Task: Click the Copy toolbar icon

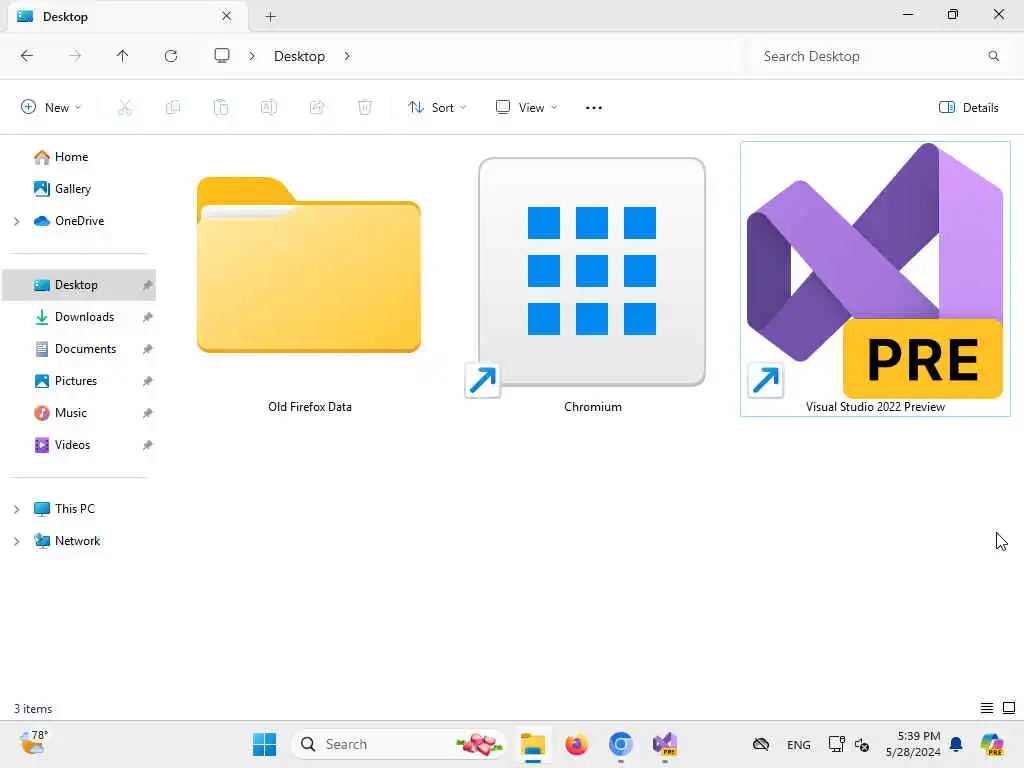Action: (x=173, y=108)
